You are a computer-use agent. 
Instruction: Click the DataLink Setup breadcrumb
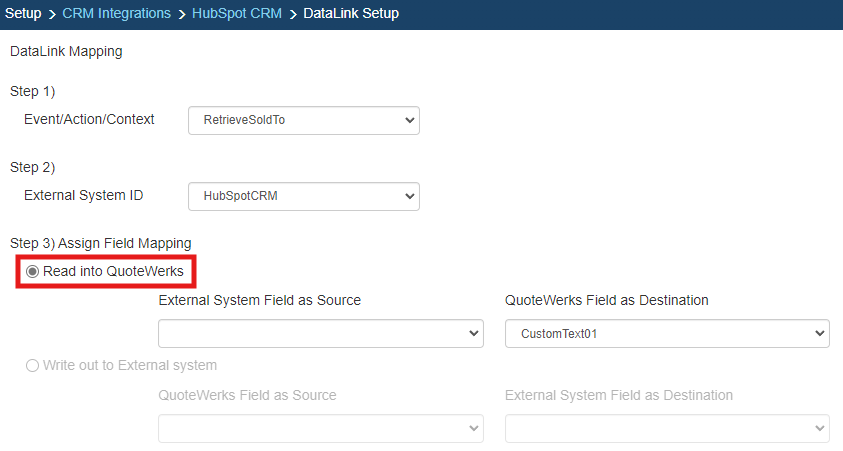(x=350, y=14)
